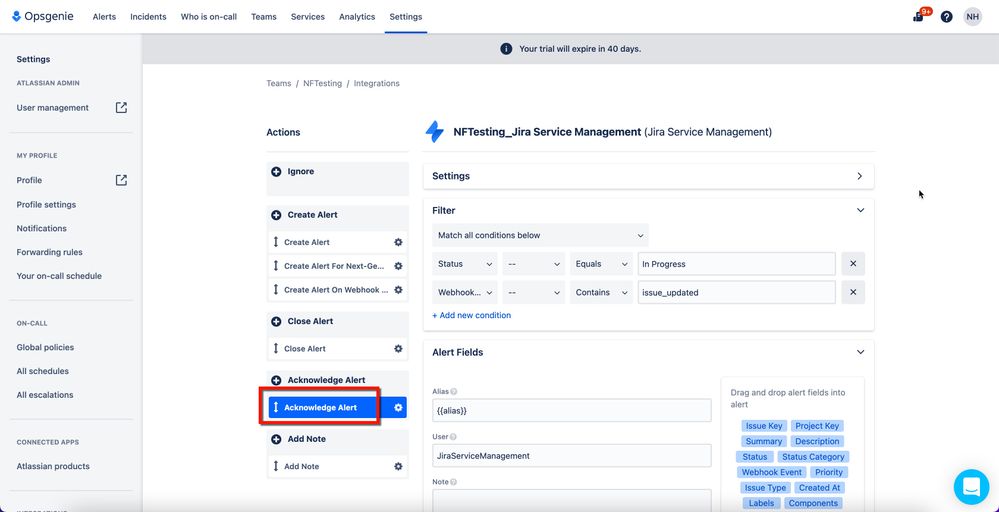Open gear settings for Add Note rule

398,466
